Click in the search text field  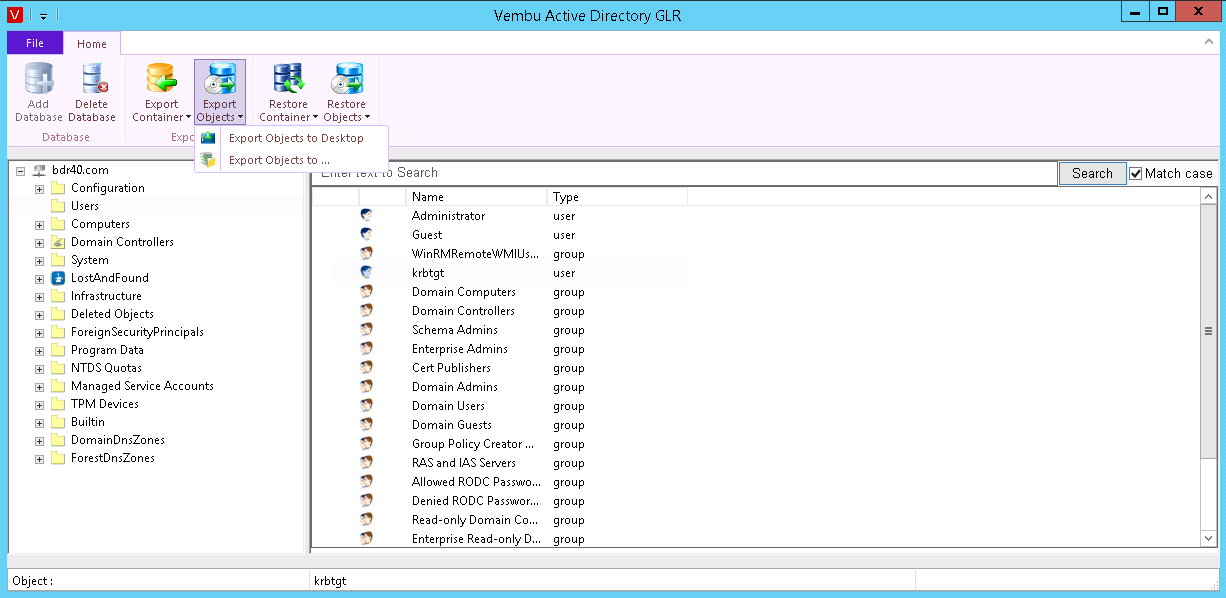pyautogui.click(x=684, y=173)
